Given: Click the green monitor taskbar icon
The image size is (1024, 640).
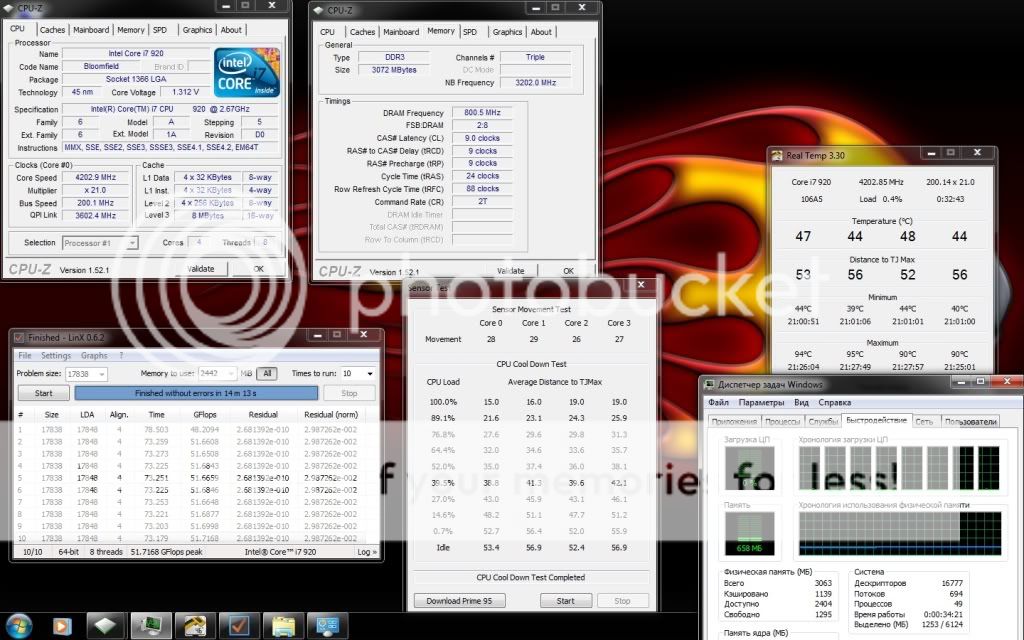Looking at the screenshot, I should (151, 626).
